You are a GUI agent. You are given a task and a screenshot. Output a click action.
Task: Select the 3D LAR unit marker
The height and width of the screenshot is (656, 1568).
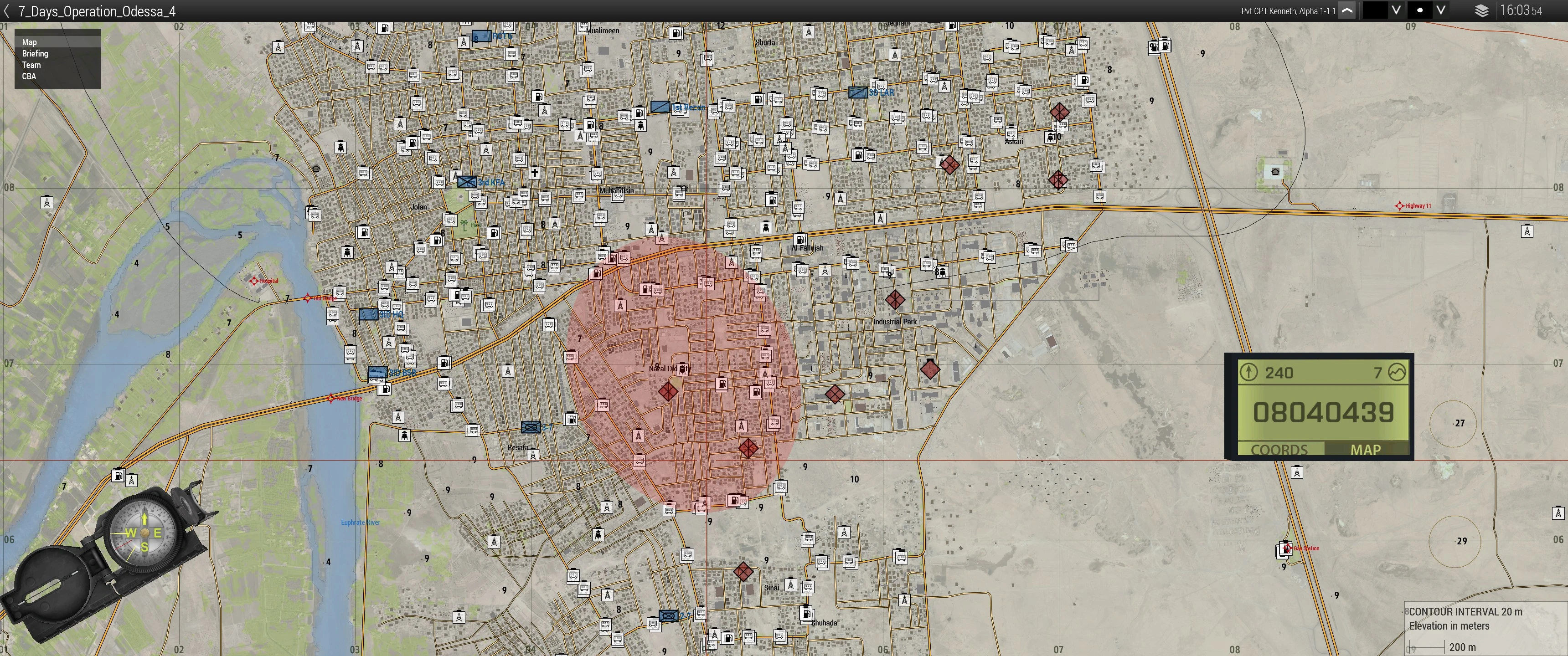point(858,92)
